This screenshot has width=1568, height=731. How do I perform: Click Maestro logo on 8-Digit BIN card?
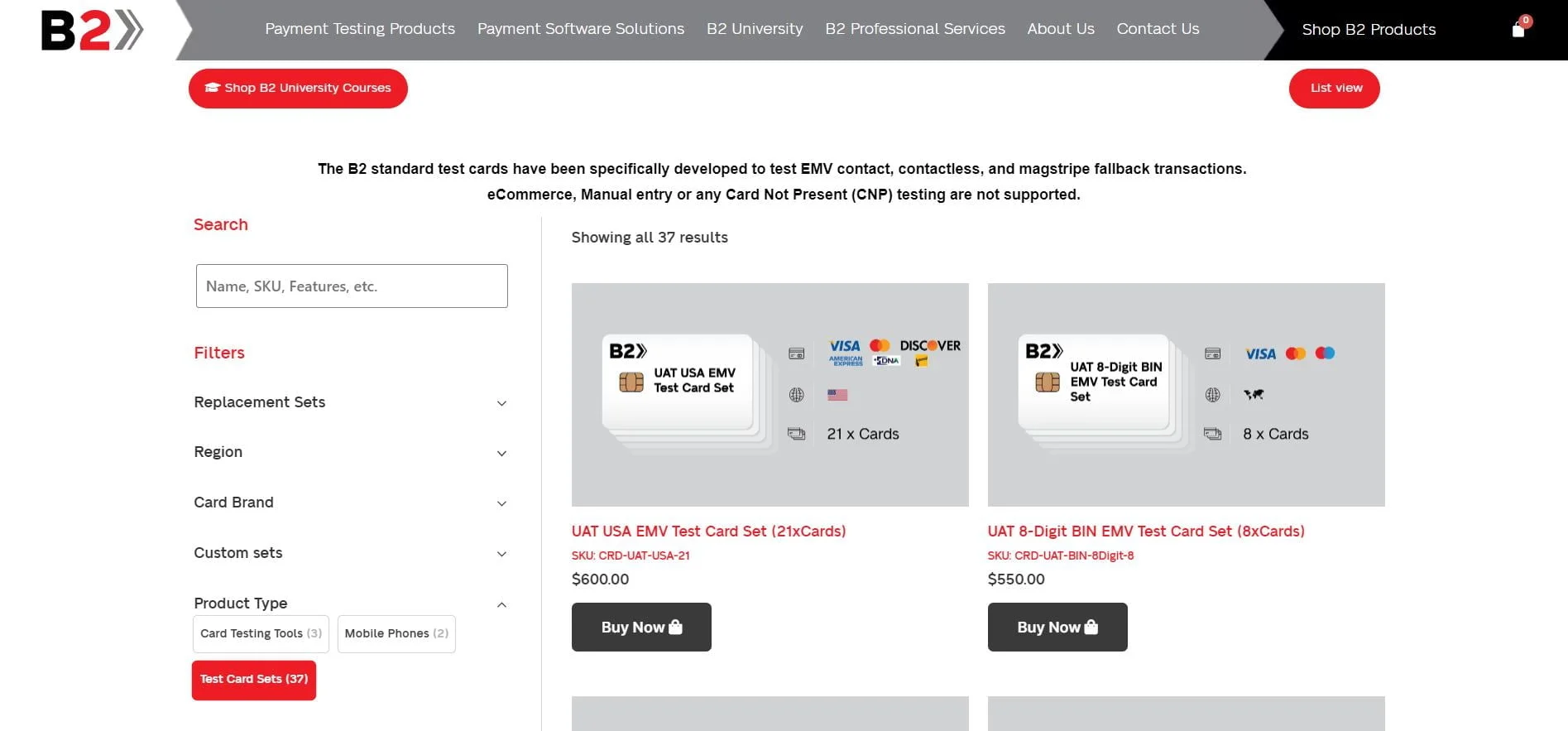(1325, 353)
